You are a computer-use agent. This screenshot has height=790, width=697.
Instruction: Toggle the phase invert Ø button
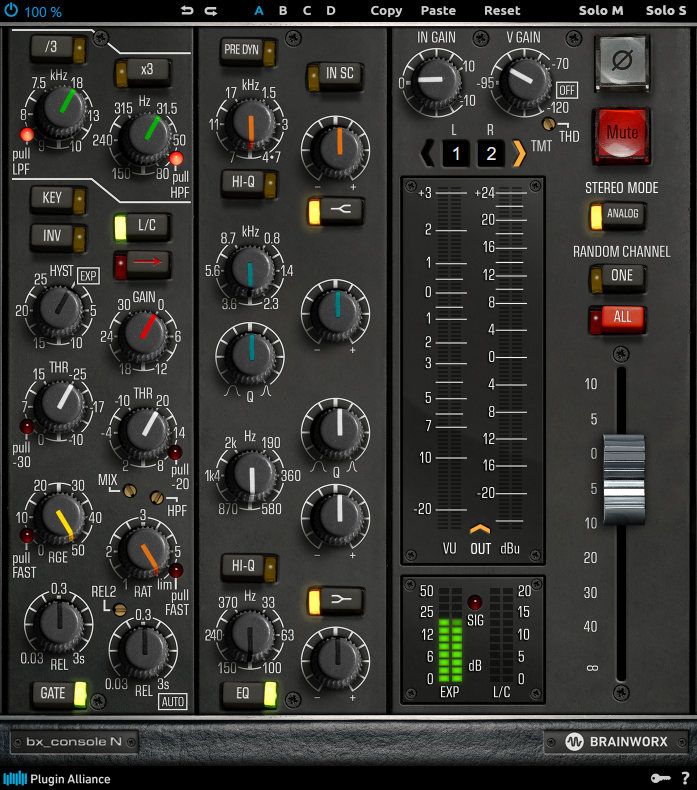click(x=622, y=62)
